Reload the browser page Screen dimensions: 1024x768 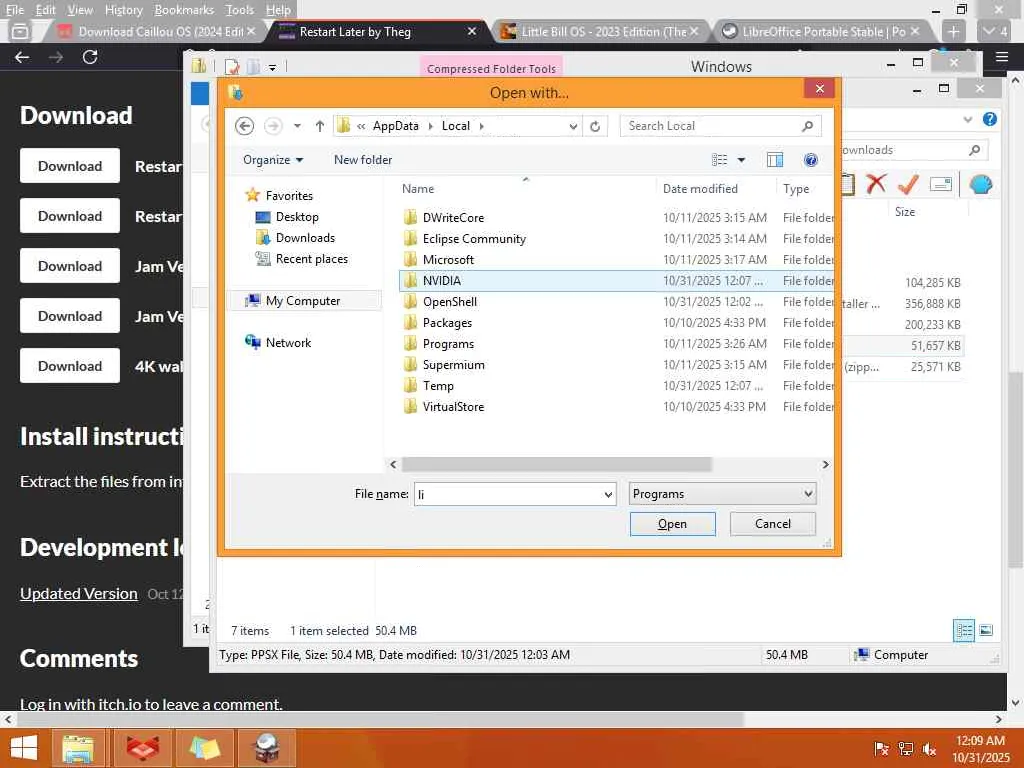point(90,57)
